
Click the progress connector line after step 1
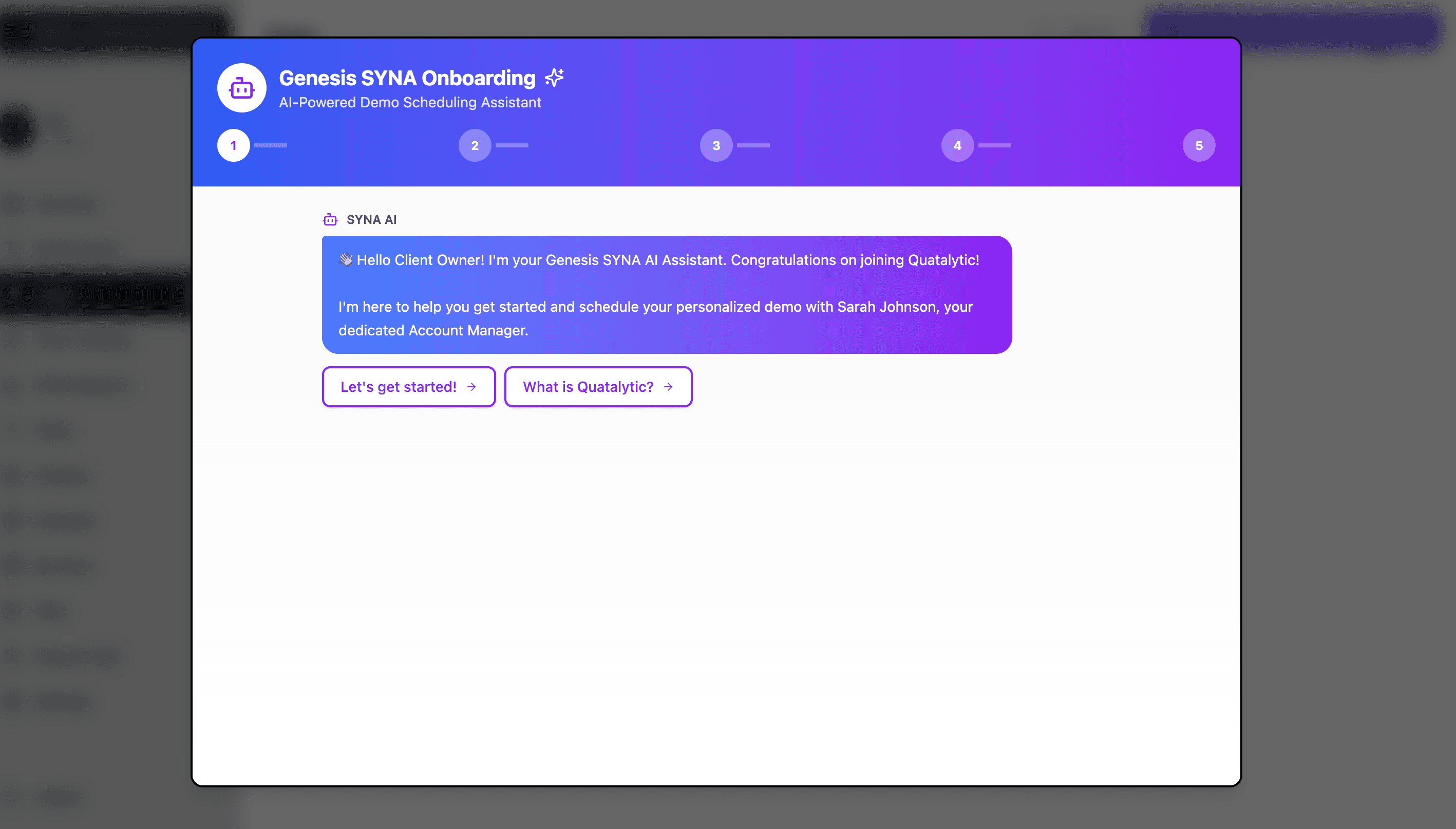coord(270,146)
